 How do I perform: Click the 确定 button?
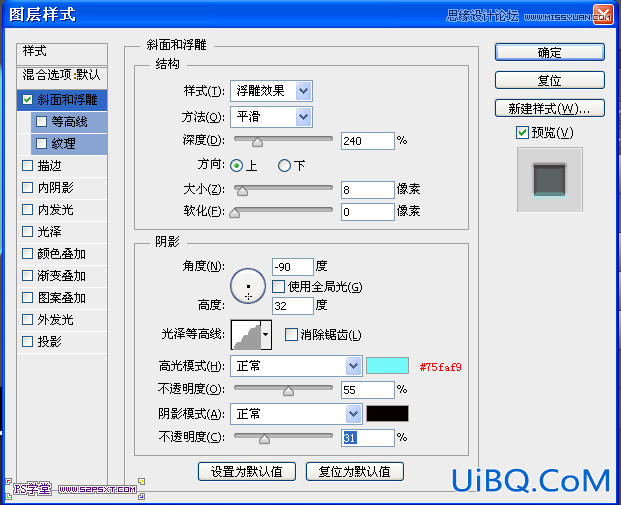550,52
